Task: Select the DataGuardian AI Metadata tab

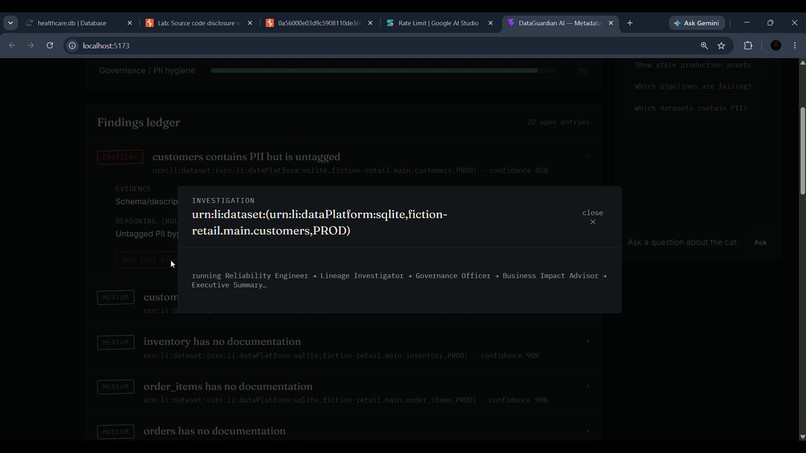Action: coord(558,23)
